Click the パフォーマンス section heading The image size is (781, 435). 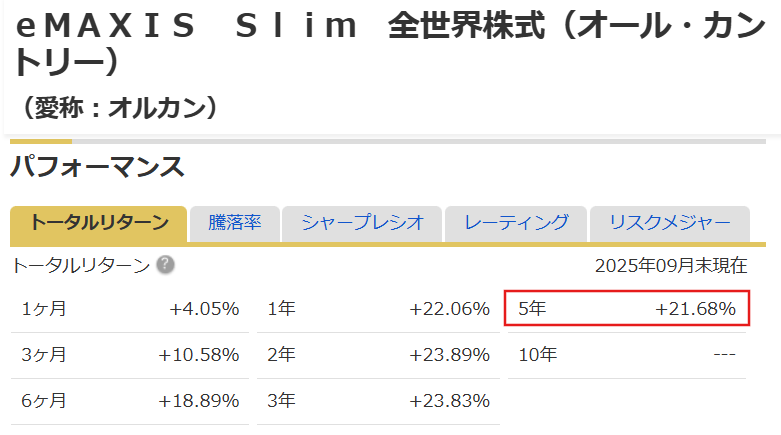97,167
